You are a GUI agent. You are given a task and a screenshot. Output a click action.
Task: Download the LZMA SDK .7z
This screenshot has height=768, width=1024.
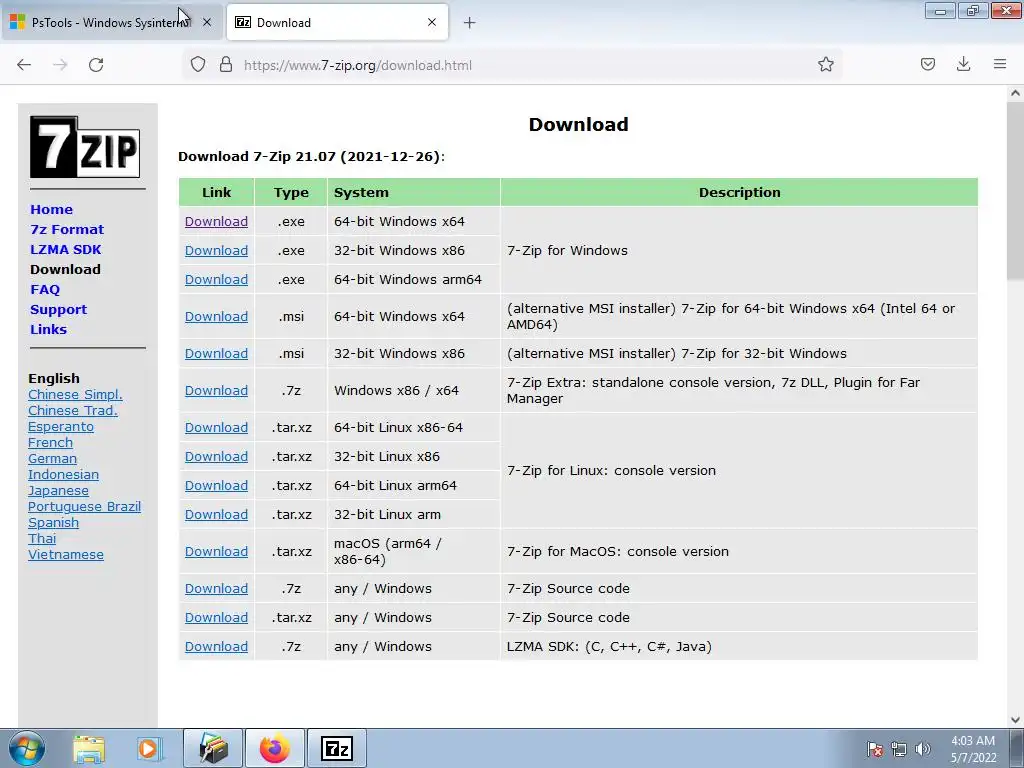(216, 647)
